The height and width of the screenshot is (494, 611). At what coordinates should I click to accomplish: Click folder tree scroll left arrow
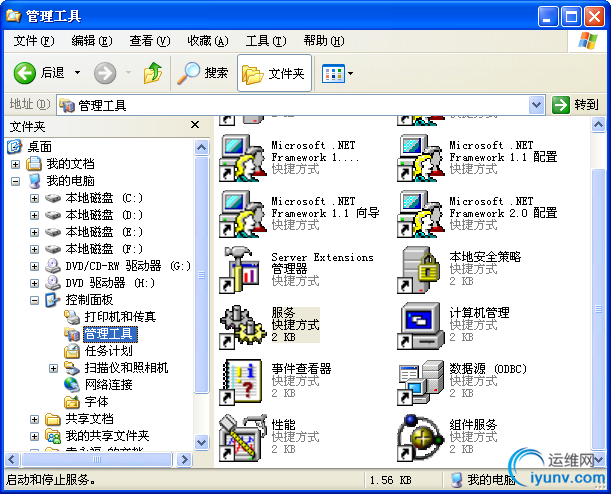click(11, 460)
